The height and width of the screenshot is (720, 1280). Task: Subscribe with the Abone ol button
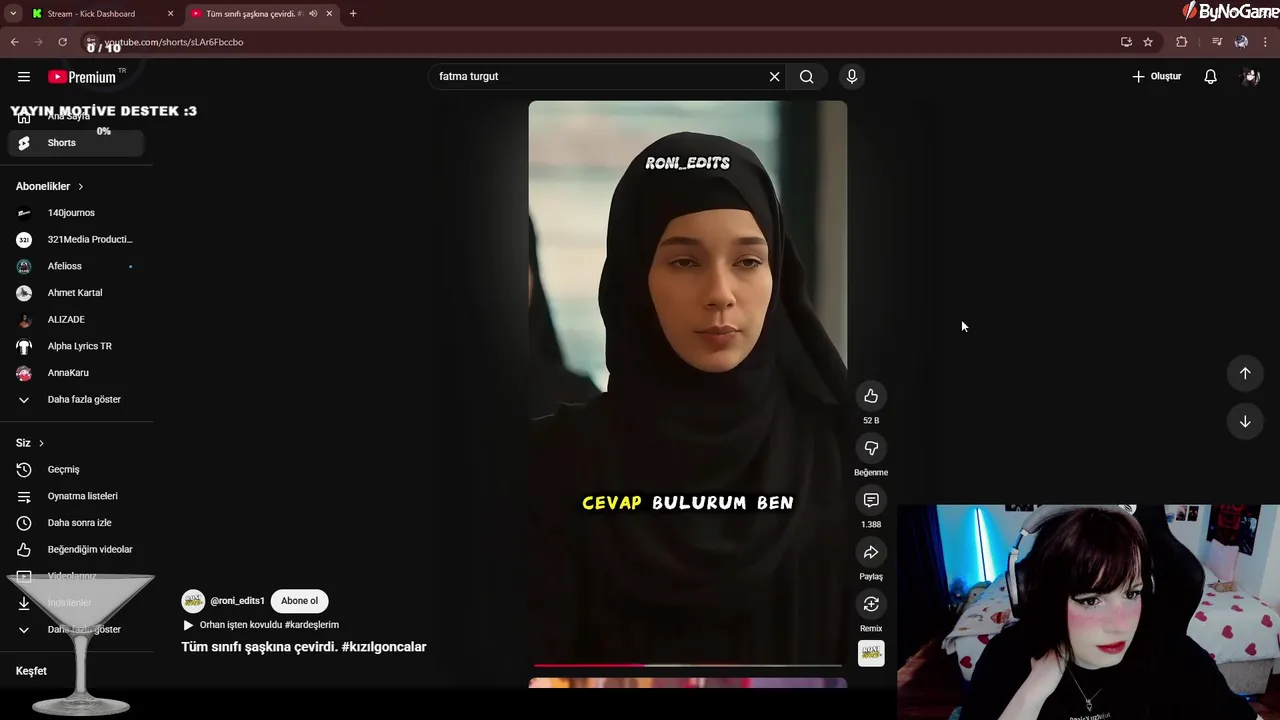coord(299,601)
